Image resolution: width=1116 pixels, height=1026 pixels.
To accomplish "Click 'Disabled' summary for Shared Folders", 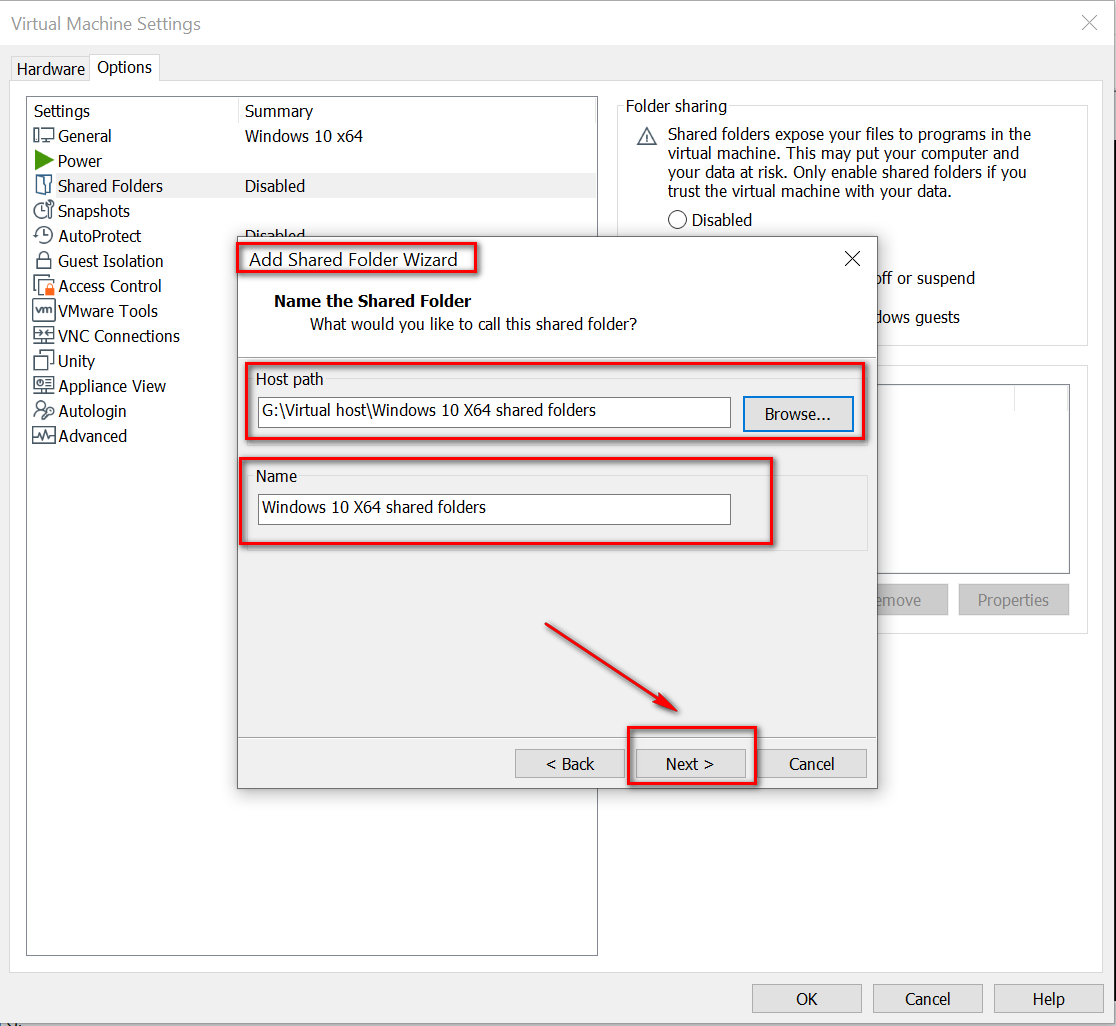I will pyautogui.click(x=275, y=186).
